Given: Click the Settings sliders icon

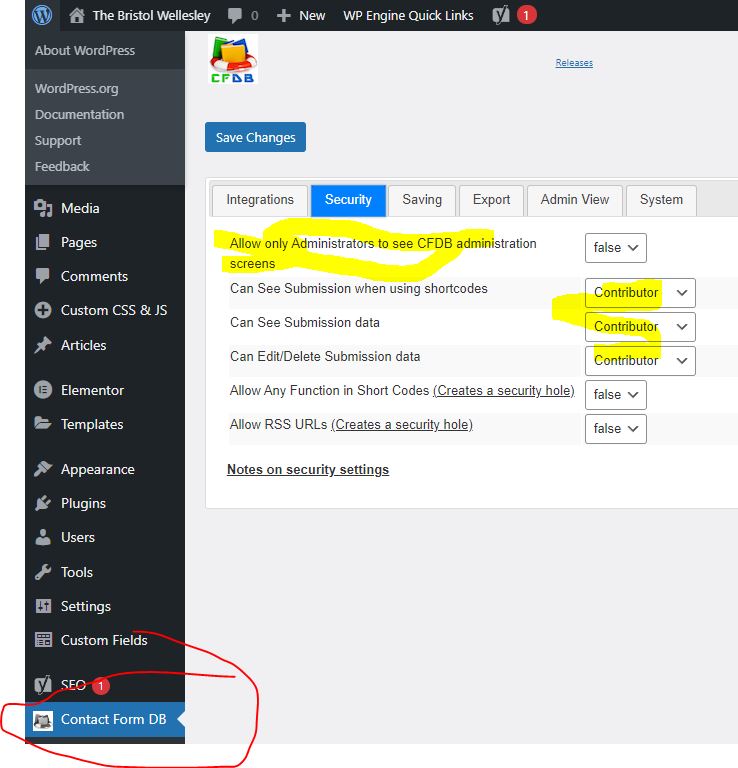Looking at the screenshot, I should (43, 606).
